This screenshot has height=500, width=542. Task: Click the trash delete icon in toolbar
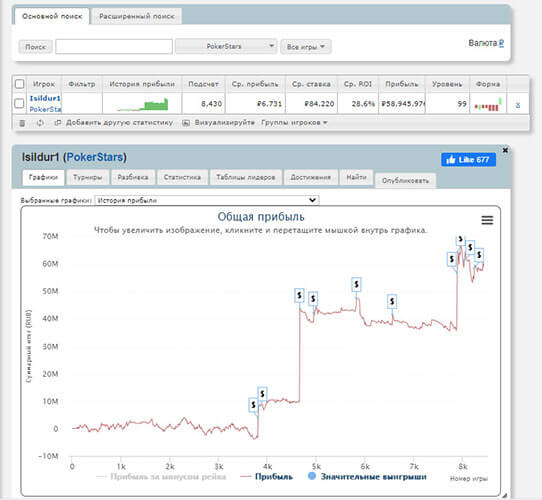click(x=22, y=123)
